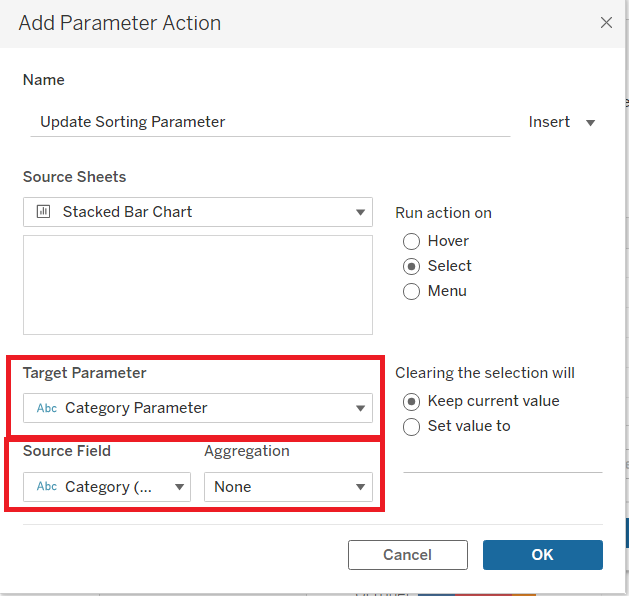The height and width of the screenshot is (596, 629).
Task: Click the Abc icon in Source Field
Action: tap(46, 487)
